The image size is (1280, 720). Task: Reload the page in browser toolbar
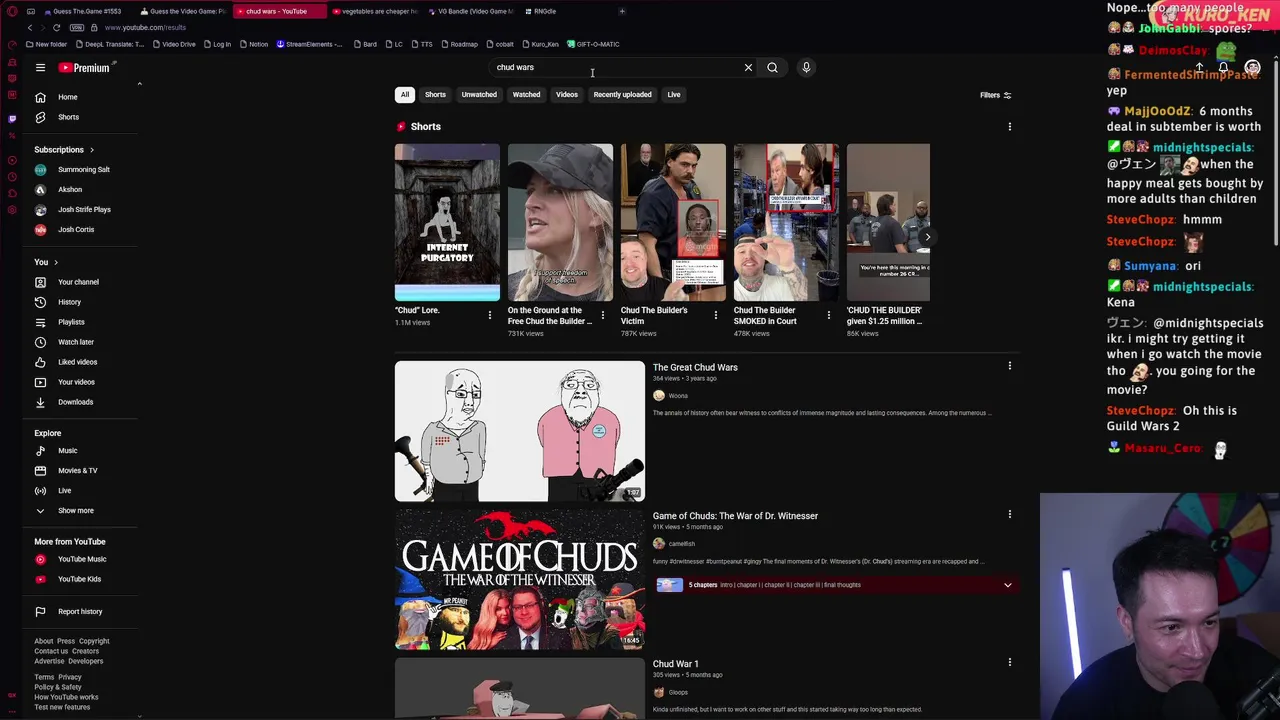point(56,28)
